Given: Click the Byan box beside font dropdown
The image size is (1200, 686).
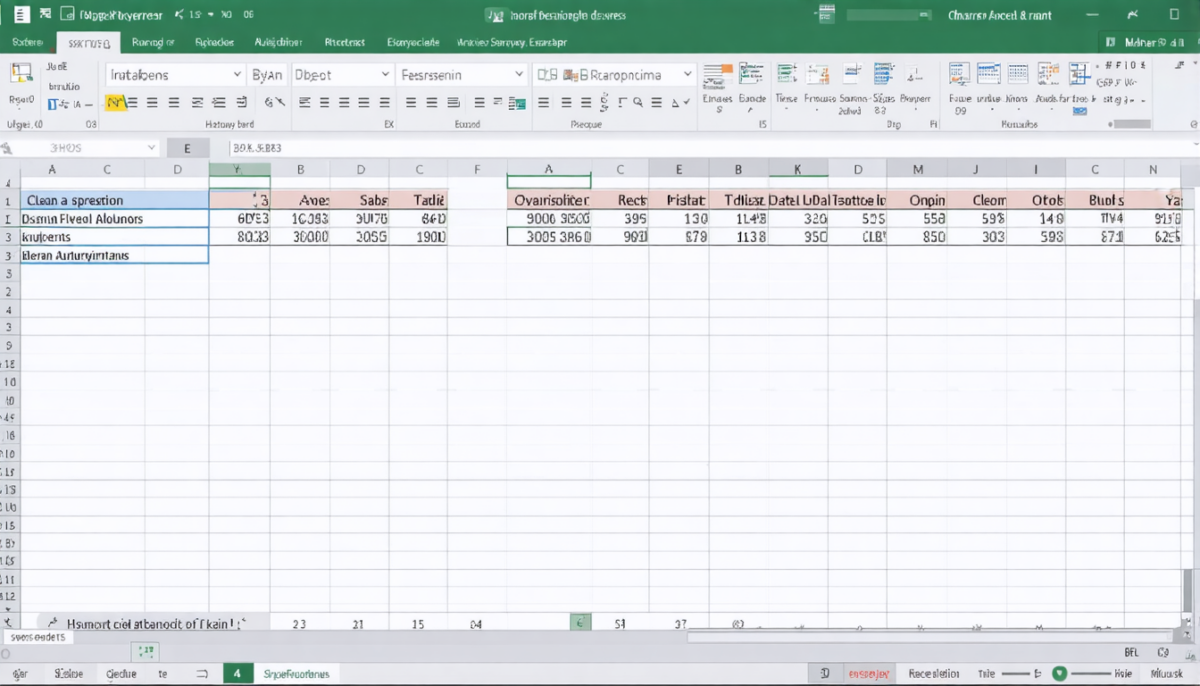Looking at the screenshot, I should pyautogui.click(x=267, y=74).
